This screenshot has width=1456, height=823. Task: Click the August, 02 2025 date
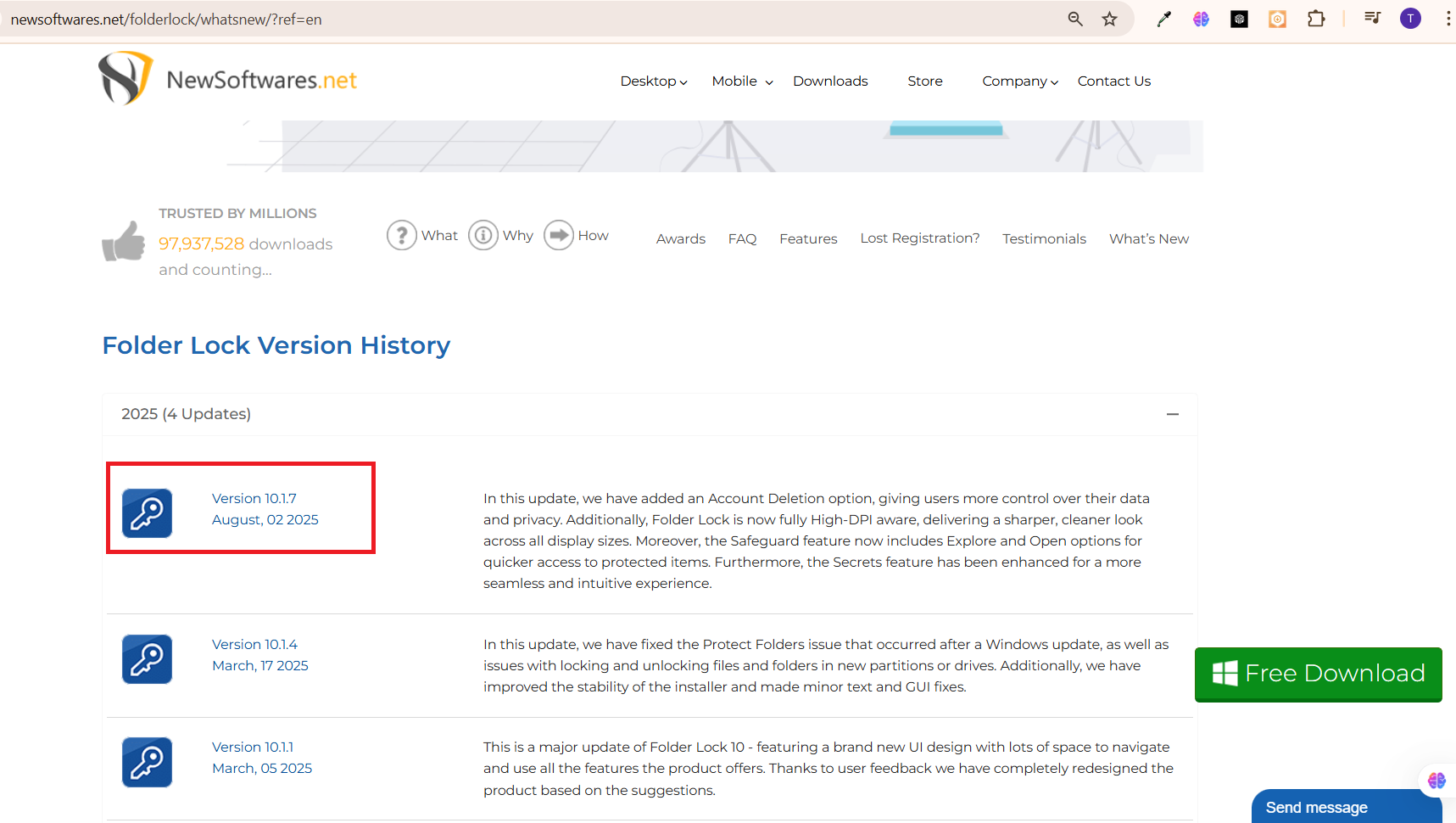coord(265,520)
